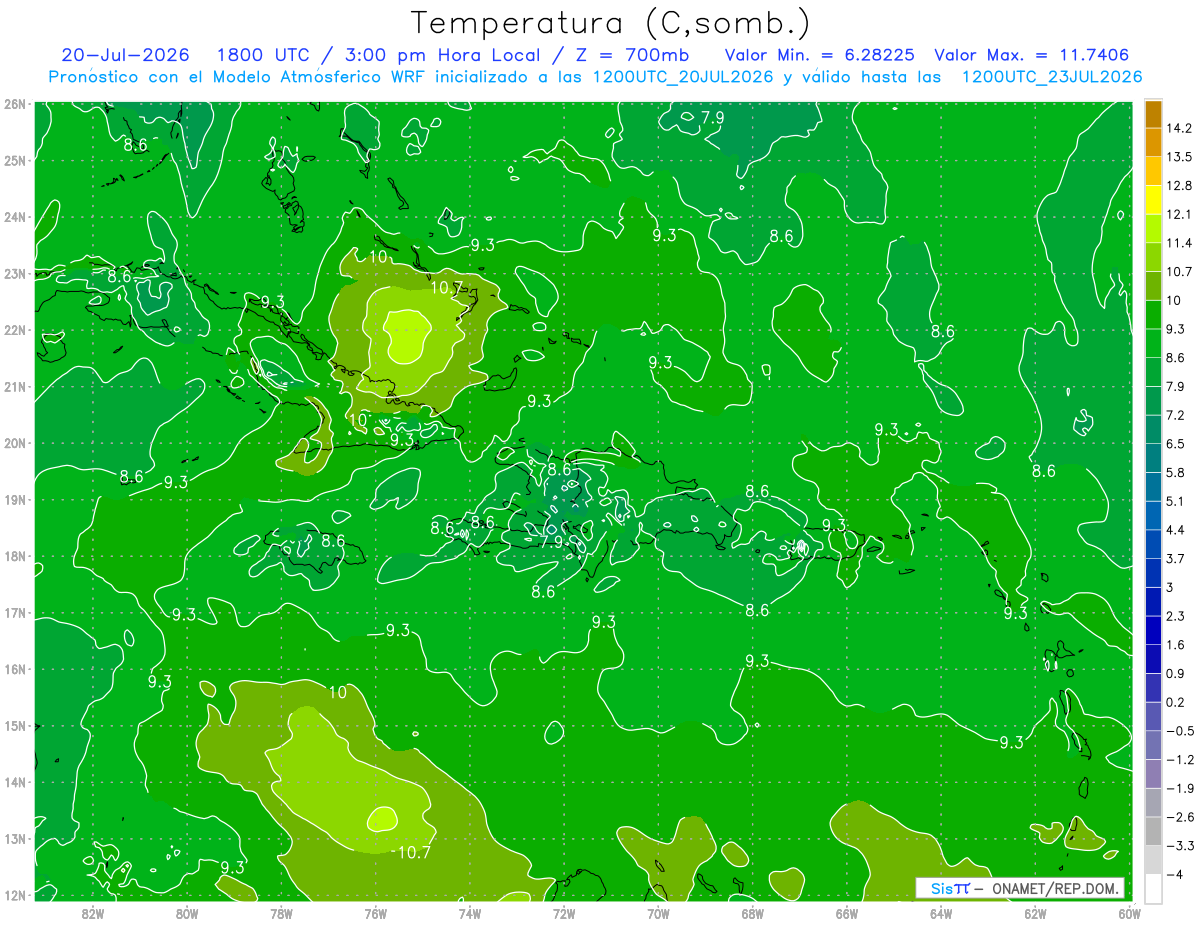Click the 0.2 label on color scale

tap(1176, 702)
